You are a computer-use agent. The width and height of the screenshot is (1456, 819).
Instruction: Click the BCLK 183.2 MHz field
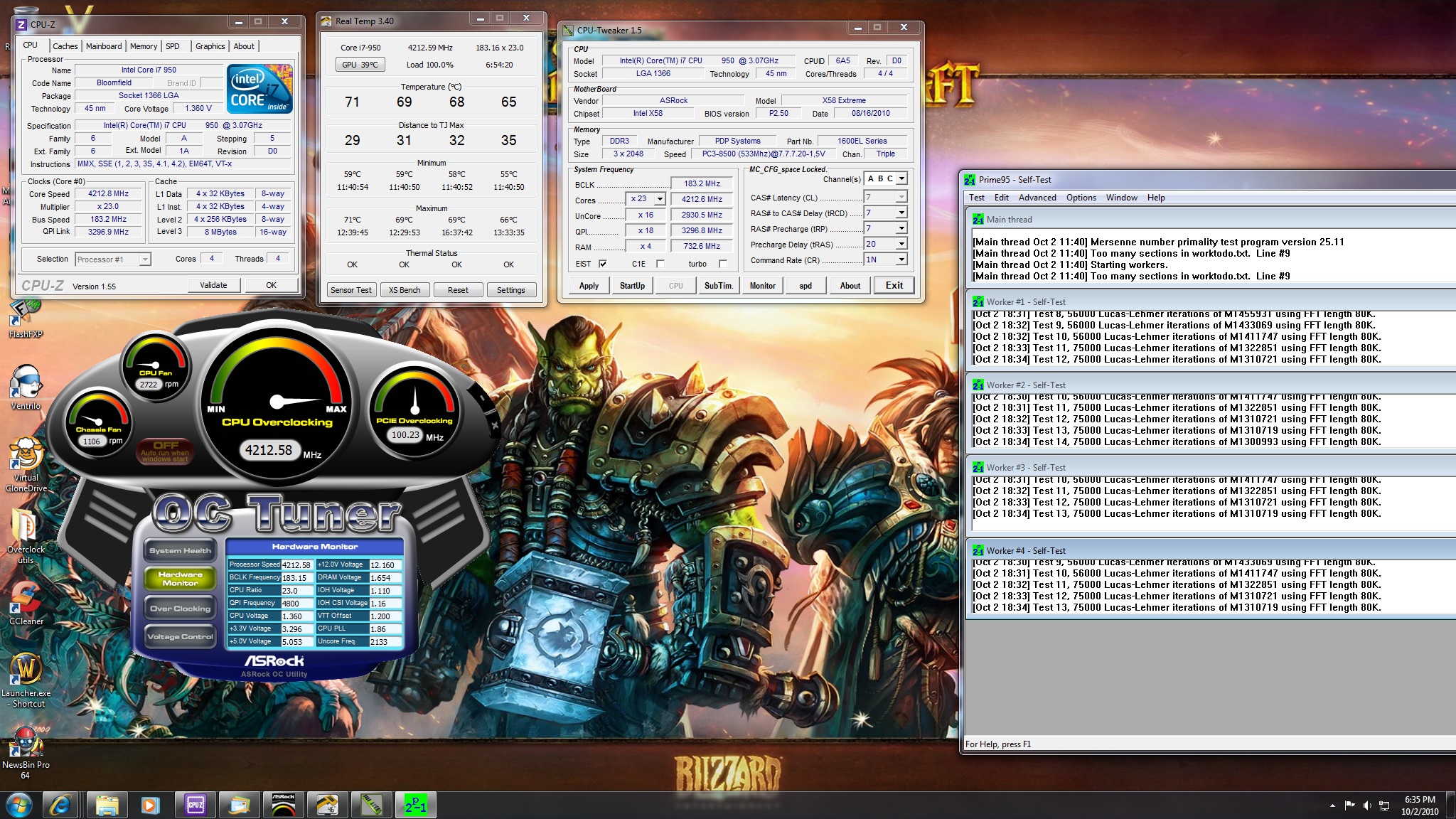(702, 183)
